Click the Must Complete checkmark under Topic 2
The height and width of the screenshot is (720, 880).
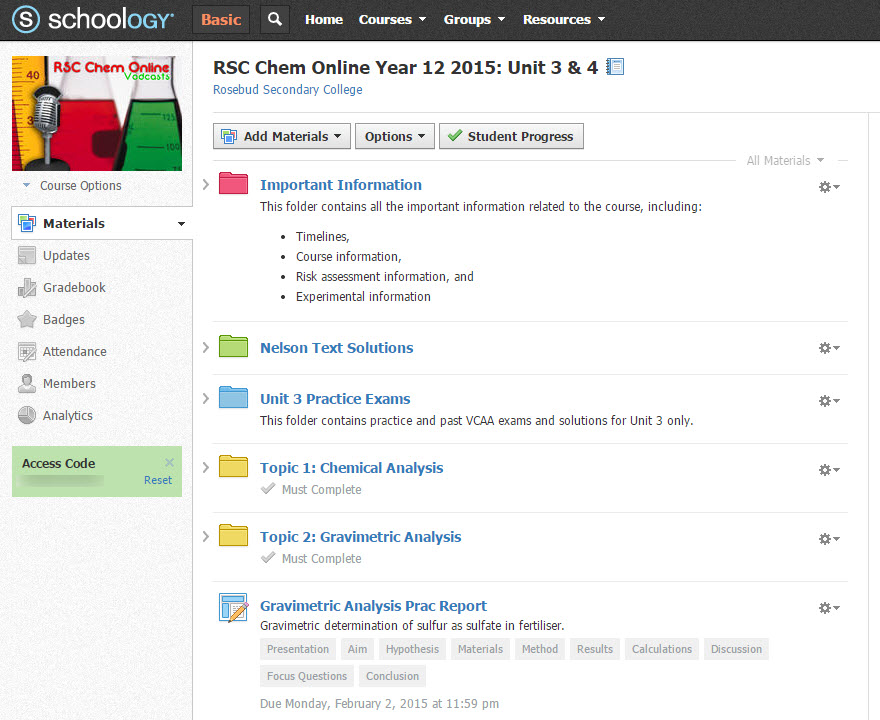point(268,557)
